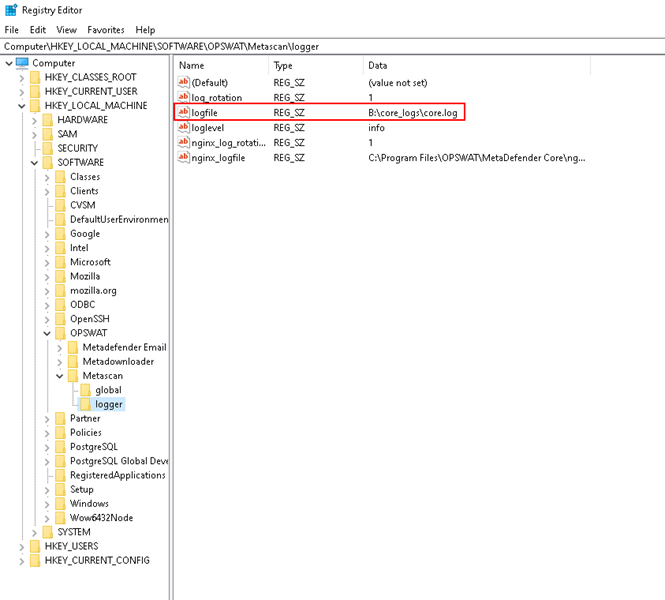Viewport: 665px width, 600px height.
Task: Click the OPSWAT folder icon
Action: pos(61,333)
